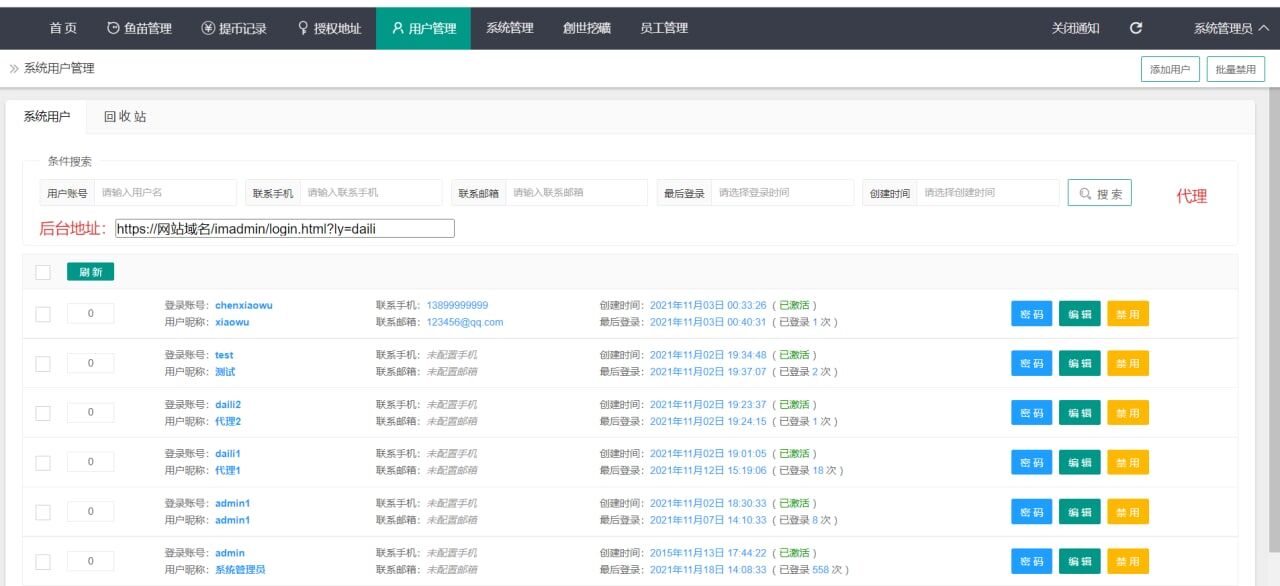Click the 后台地址 URL text box

285,229
